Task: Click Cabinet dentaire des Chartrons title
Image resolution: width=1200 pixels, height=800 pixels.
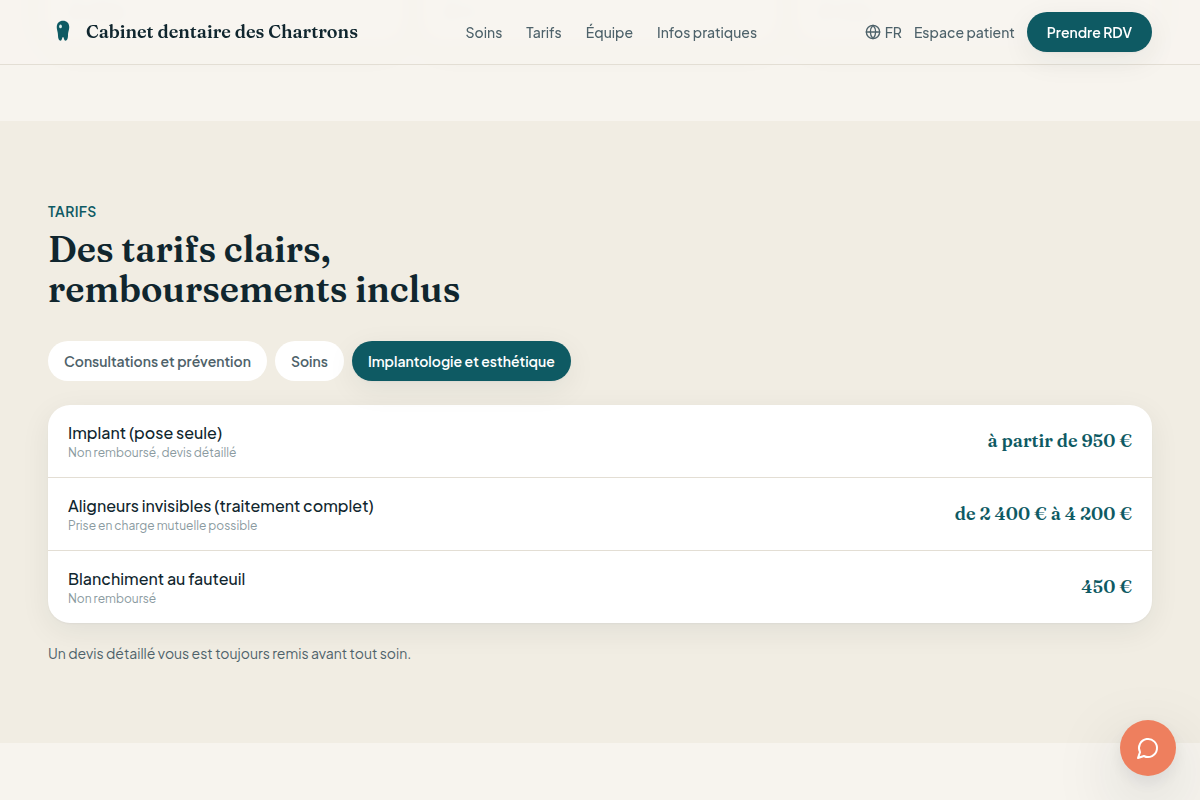Action: pyautogui.click(x=222, y=32)
